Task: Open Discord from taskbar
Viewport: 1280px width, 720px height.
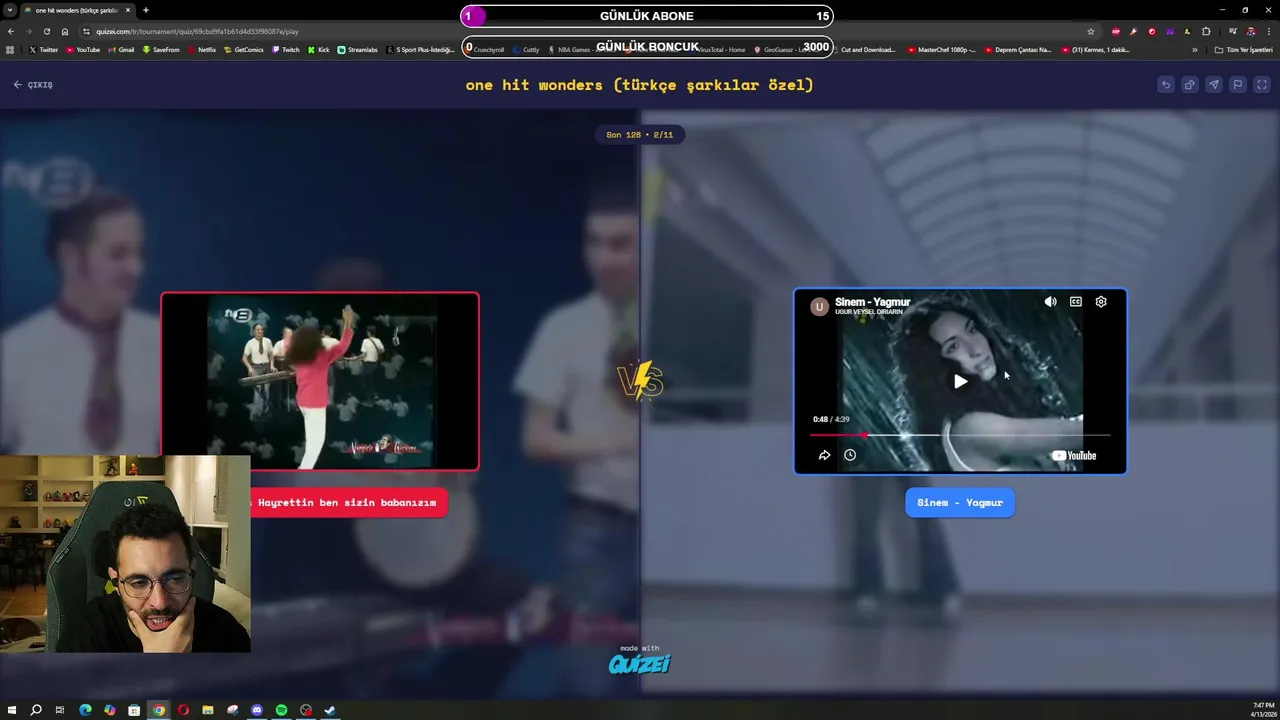Action: point(257,710)
